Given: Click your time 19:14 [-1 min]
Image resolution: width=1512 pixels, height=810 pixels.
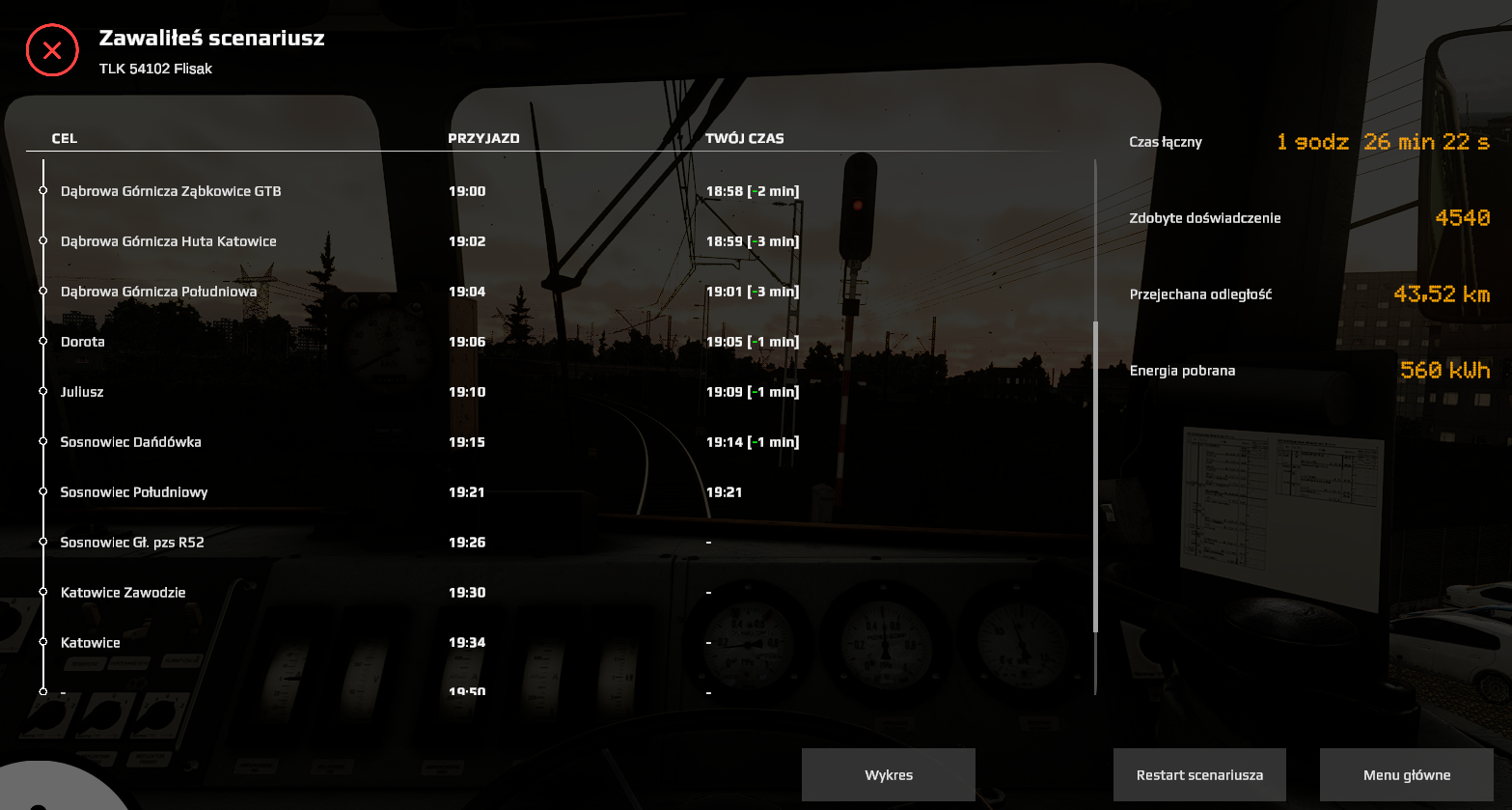Looking at the screenshot, I should pyautogui.click(x=753, y=442).
